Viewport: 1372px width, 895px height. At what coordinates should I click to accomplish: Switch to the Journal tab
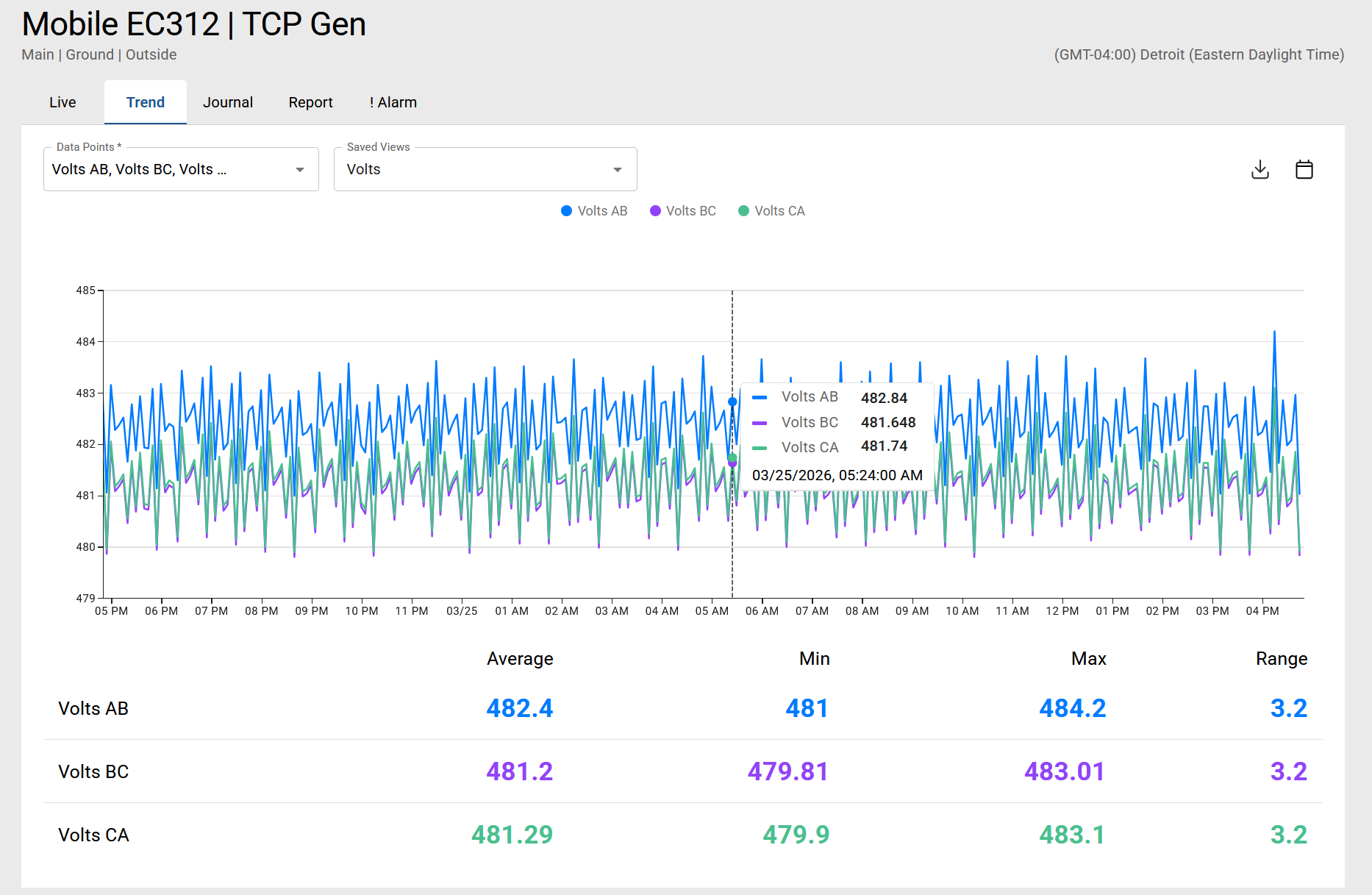(x=228, y=102)
